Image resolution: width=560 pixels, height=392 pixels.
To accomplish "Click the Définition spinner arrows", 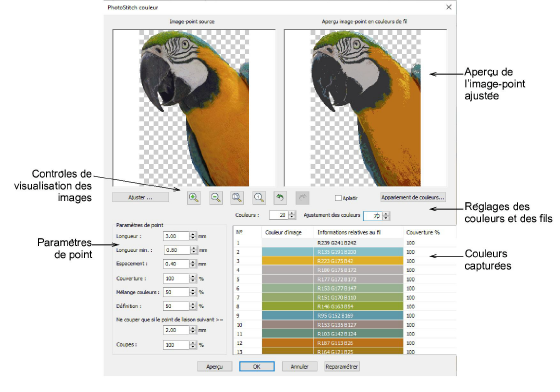I will coord(193,306).
